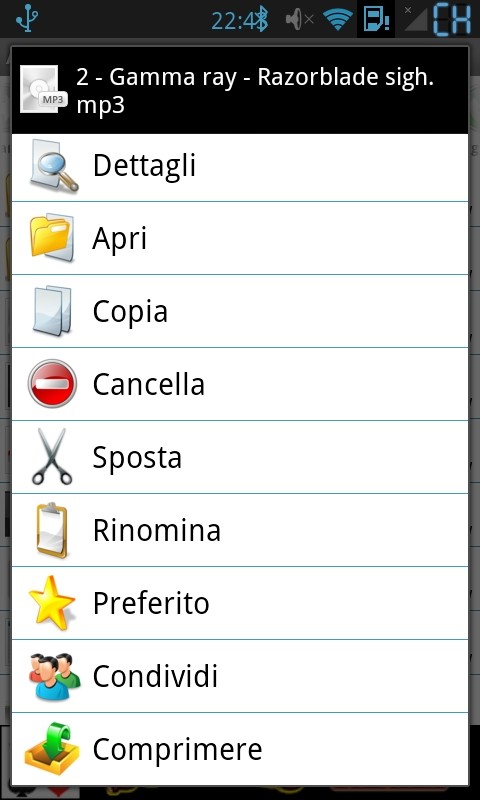Tap the Wi-Fi status bar icon
This screenshot has width=480, height=800.
tap(339, 20)
